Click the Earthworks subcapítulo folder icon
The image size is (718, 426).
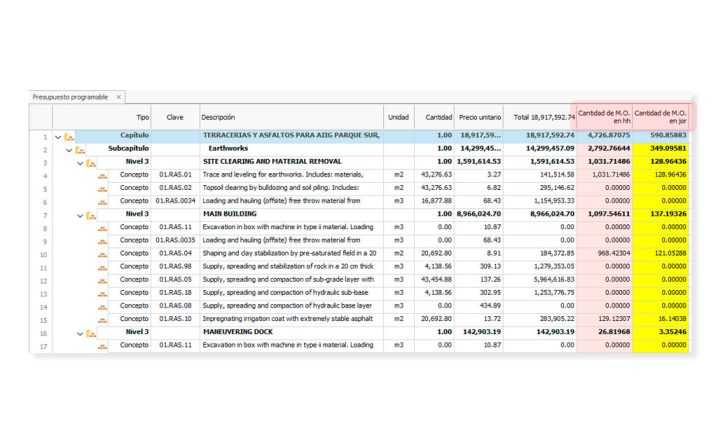click(80, 150)
